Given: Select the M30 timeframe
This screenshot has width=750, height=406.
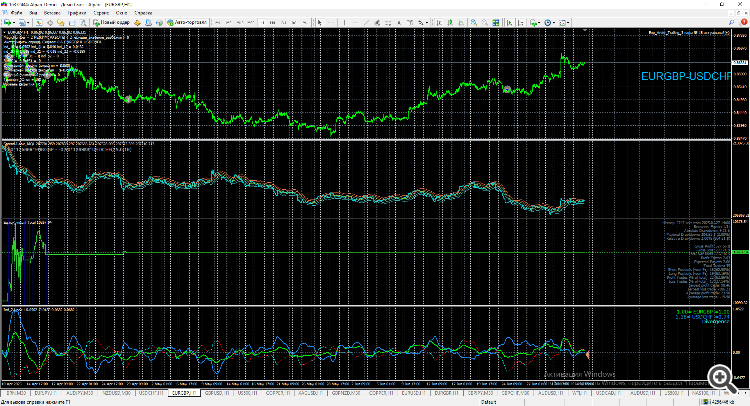Looking at the screenshot, I should [x=250, y=22].
